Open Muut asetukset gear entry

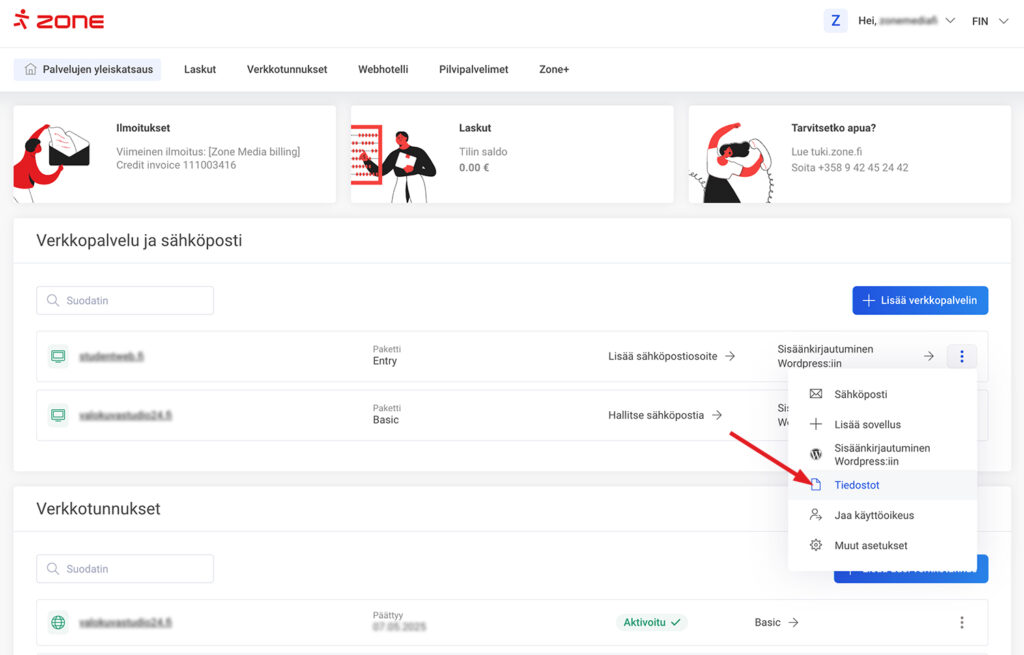(x=870, y=545)
